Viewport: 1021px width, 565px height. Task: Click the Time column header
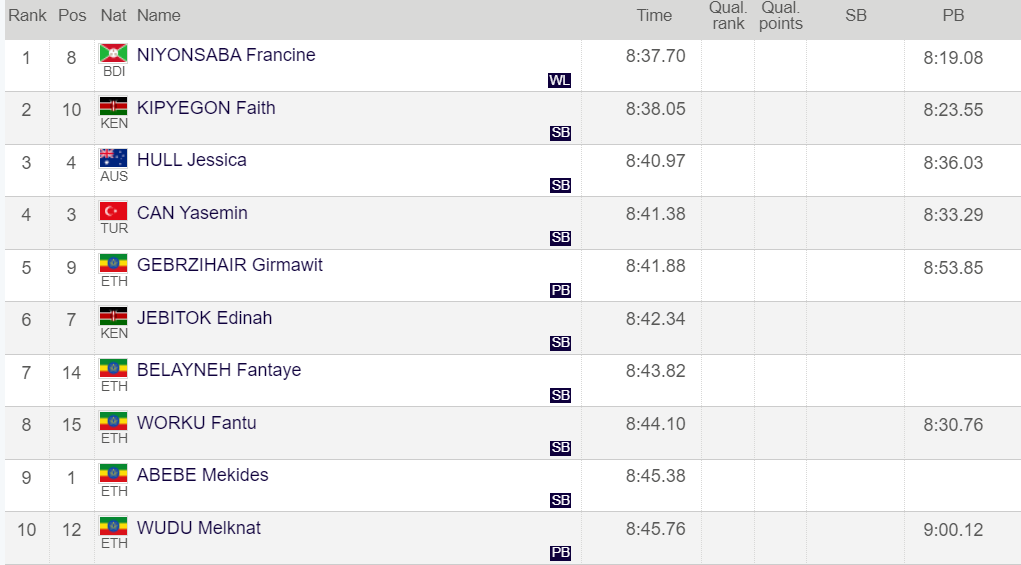654,15
